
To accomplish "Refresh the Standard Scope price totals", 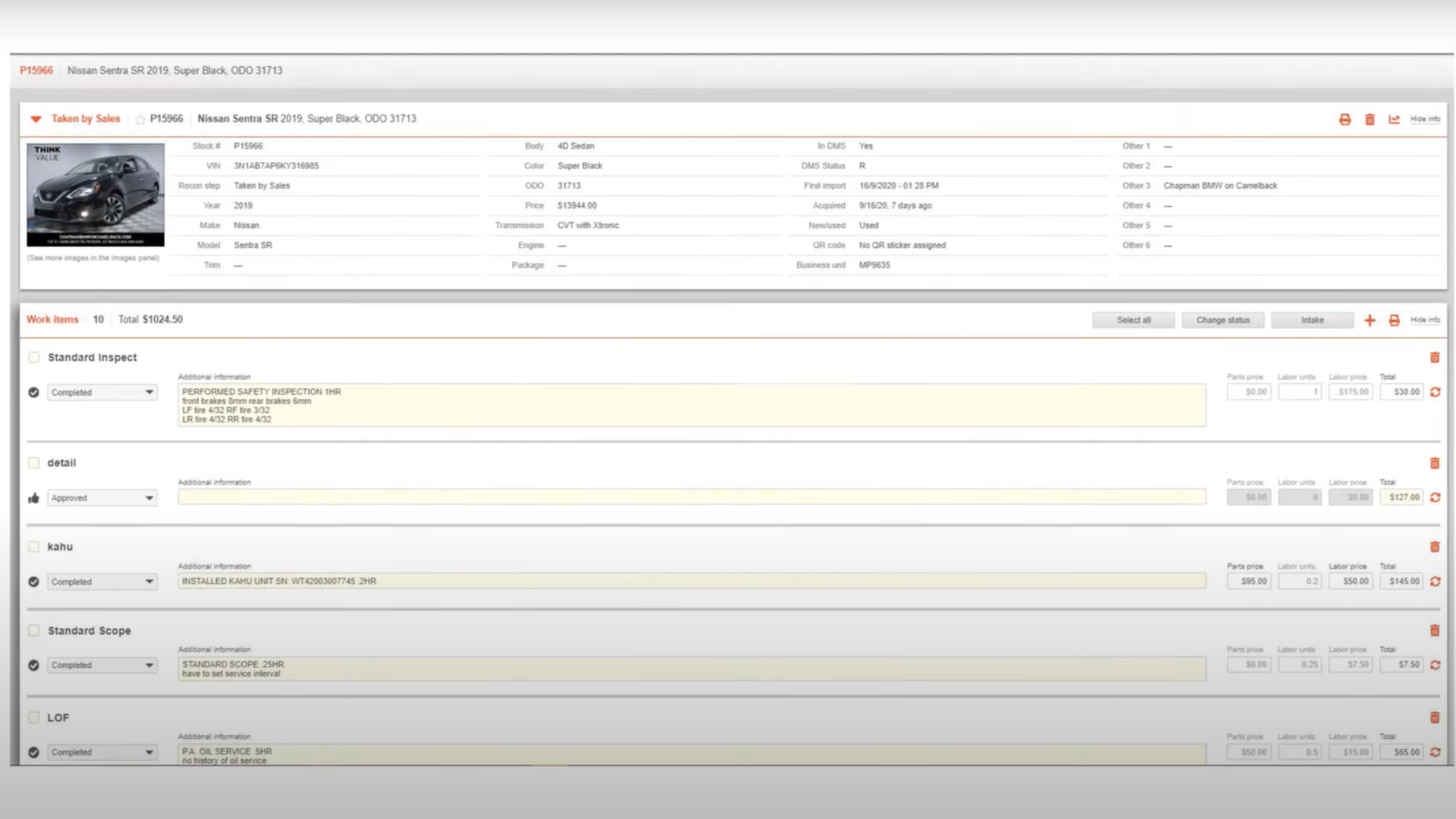I will [1435, 665].
